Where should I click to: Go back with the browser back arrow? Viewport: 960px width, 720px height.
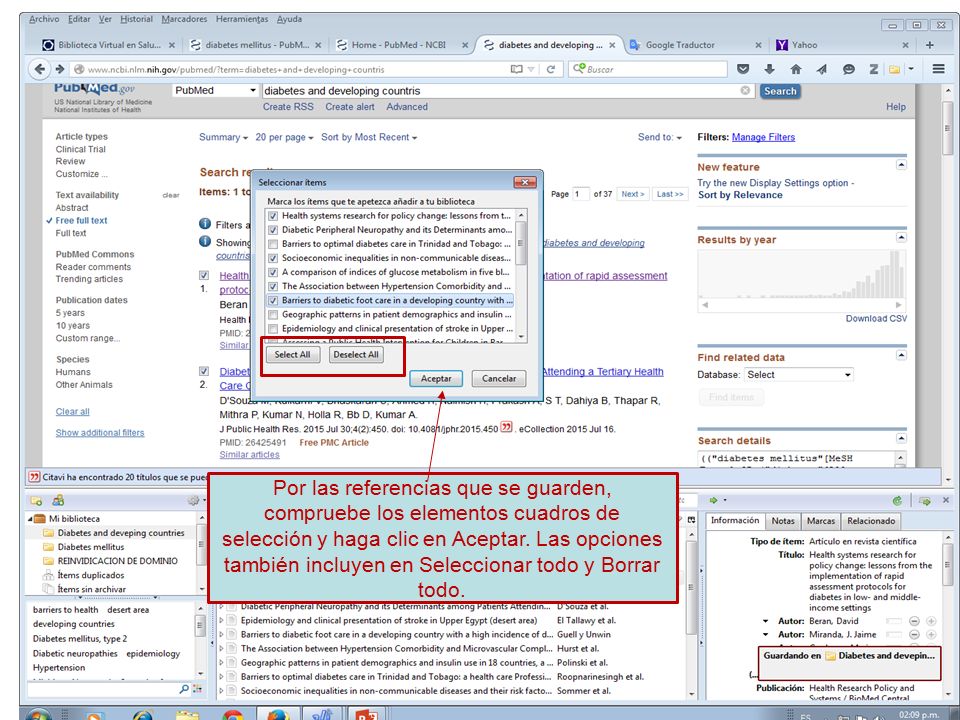(40, 69)
